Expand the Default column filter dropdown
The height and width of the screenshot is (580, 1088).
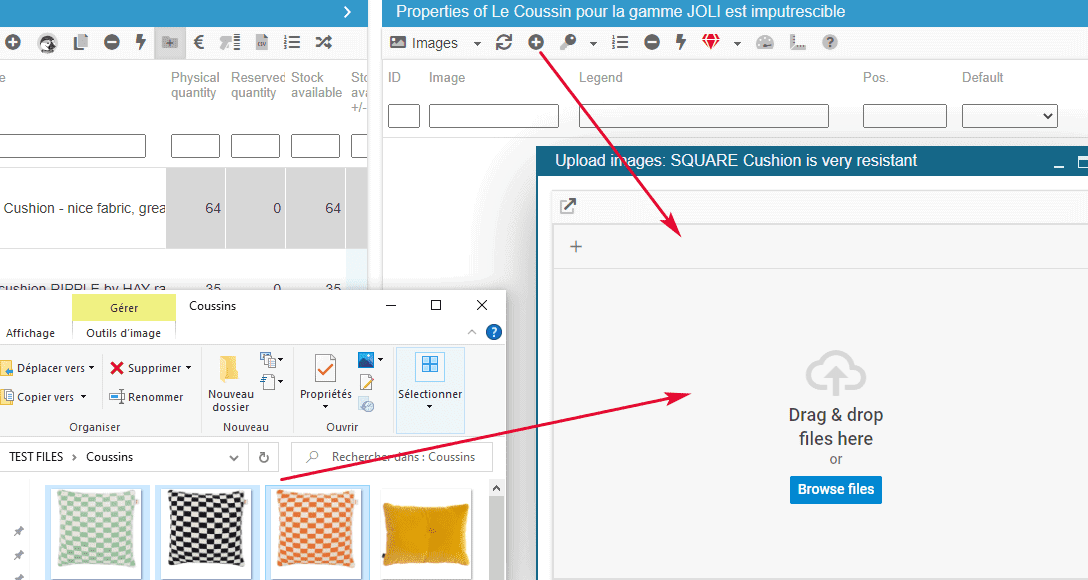1009,116
